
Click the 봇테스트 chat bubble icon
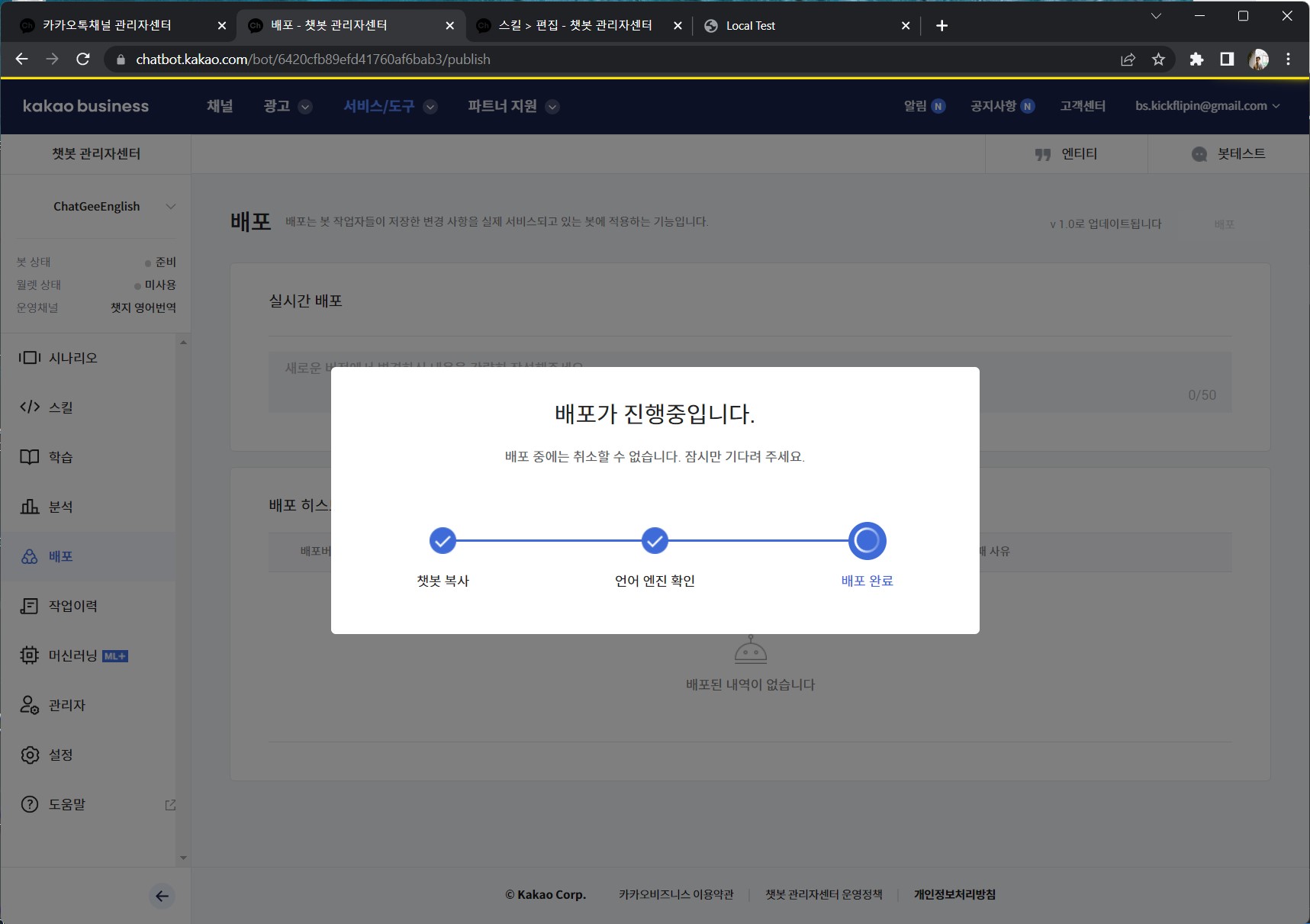[x=1199, y=154]
